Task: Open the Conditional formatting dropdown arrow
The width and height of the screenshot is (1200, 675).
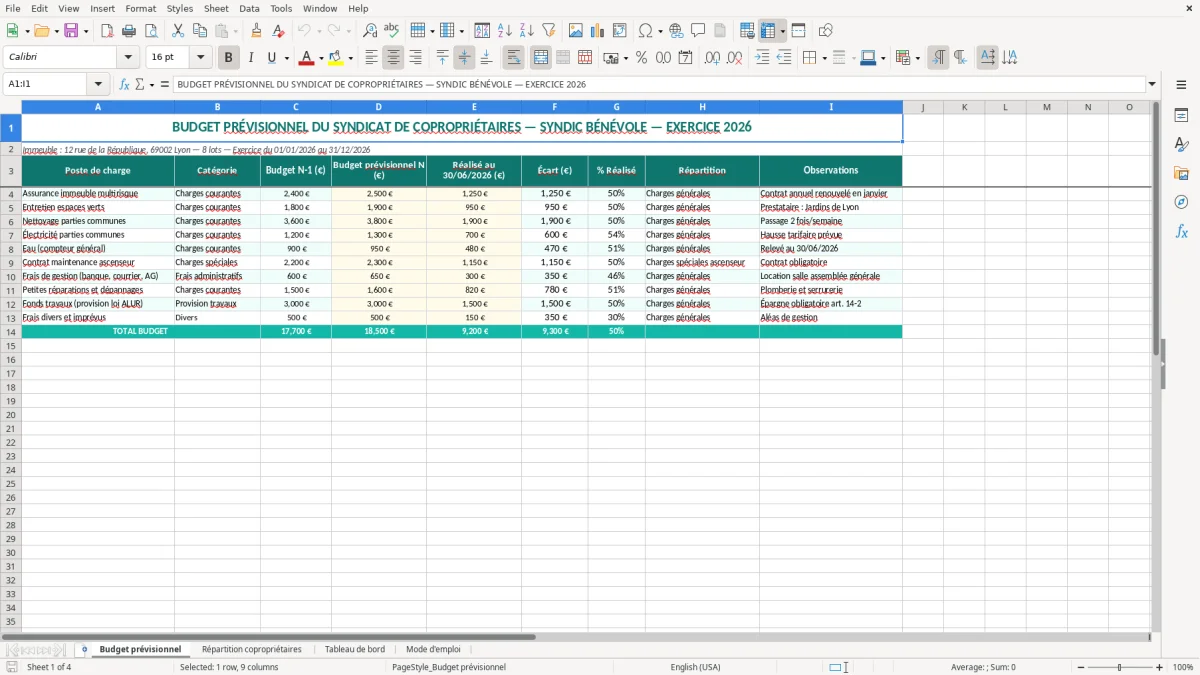Action: [917, 58]
